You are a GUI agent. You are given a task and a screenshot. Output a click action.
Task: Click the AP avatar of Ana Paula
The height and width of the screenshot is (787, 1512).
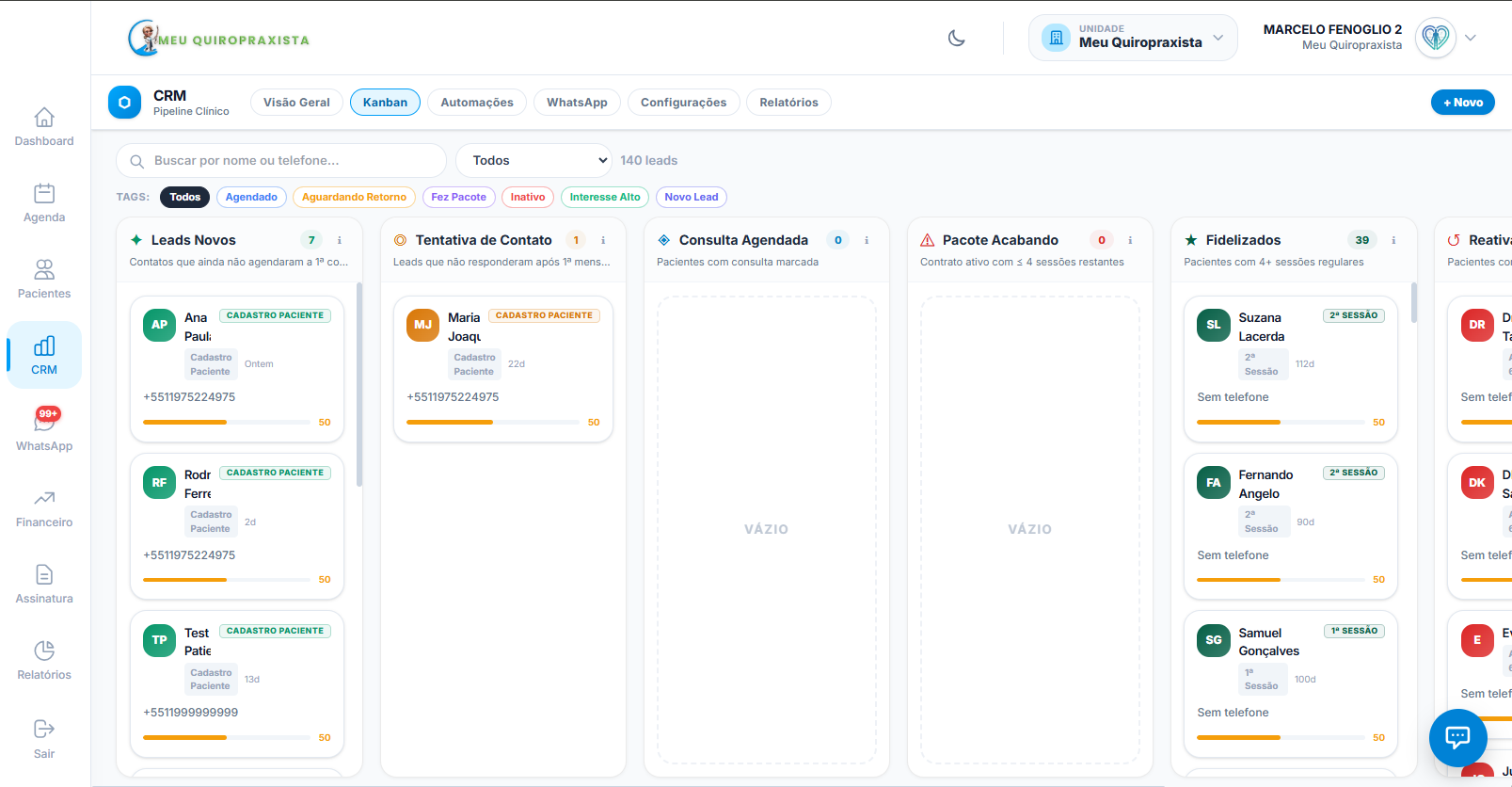click(x=160, y=325)
